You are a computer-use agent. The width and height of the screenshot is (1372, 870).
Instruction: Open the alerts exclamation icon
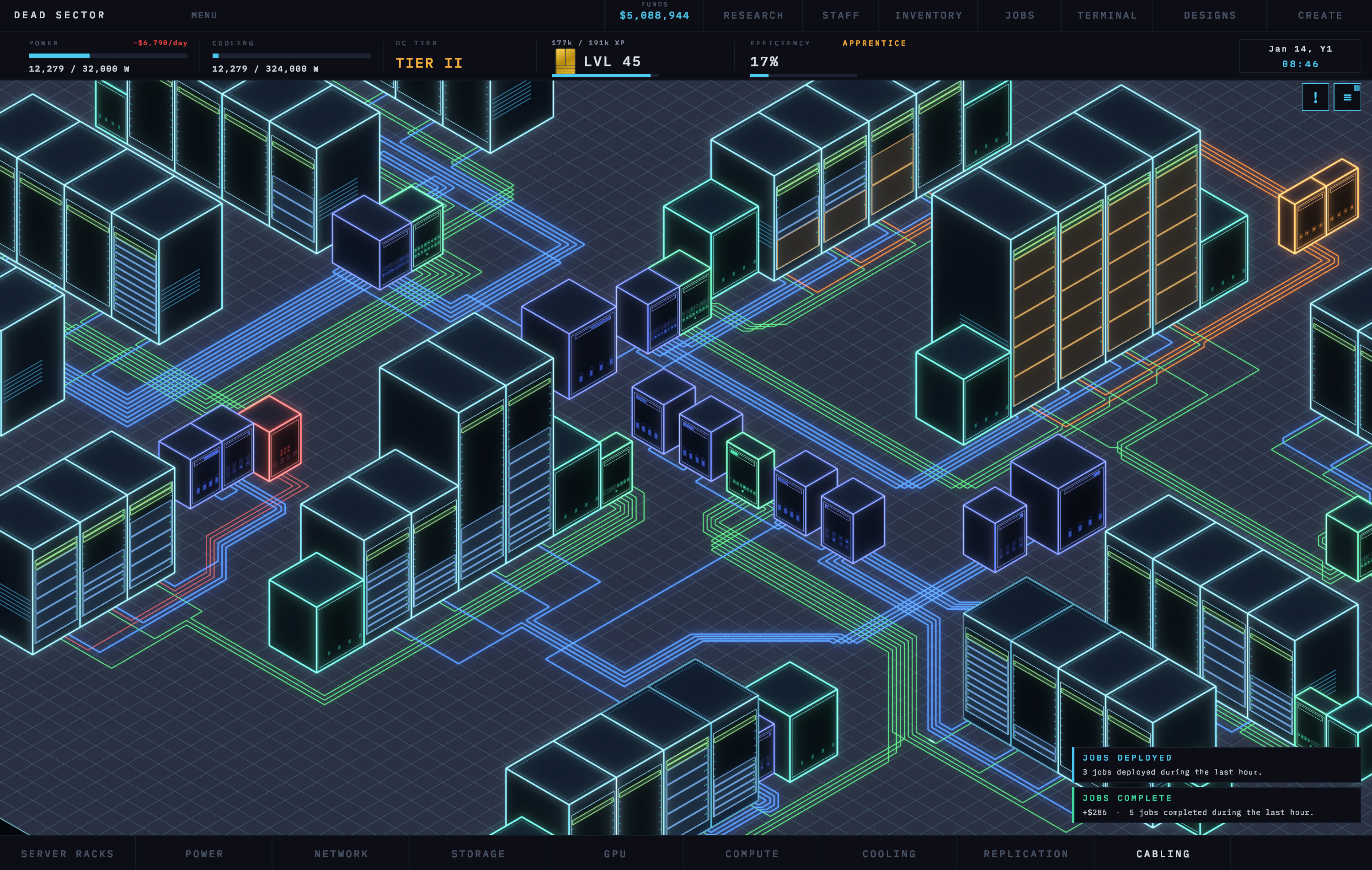pos(1315,97)
